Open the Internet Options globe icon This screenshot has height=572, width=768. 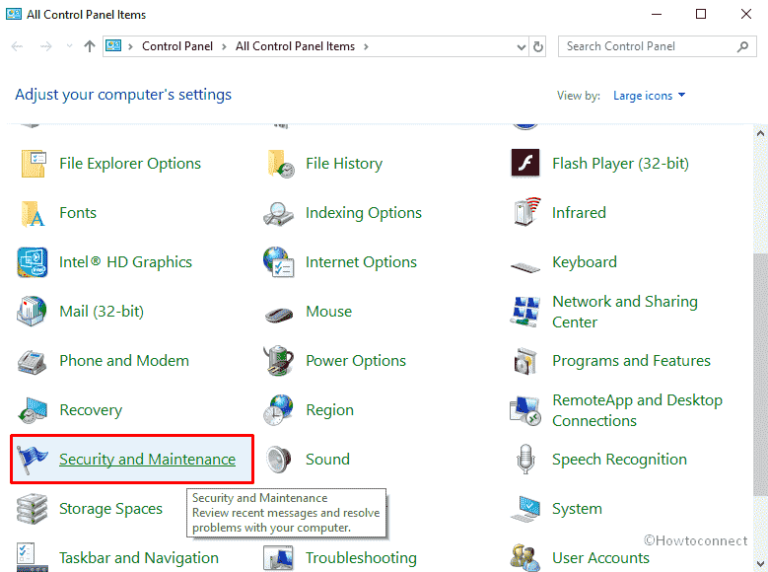click(278, 262)
